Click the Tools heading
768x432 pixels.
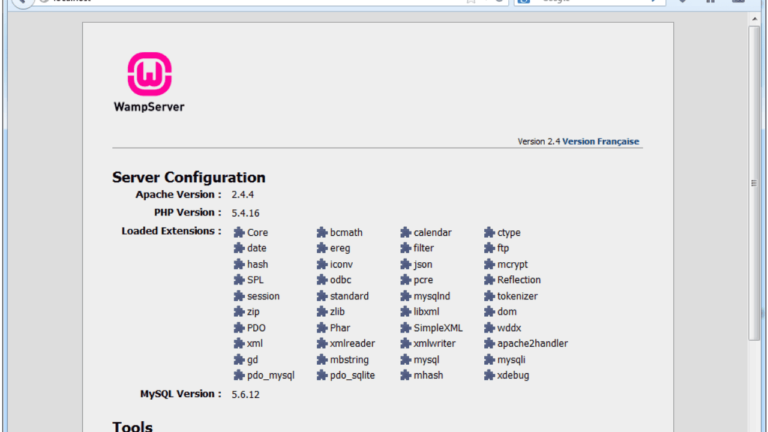coord(132,426)
